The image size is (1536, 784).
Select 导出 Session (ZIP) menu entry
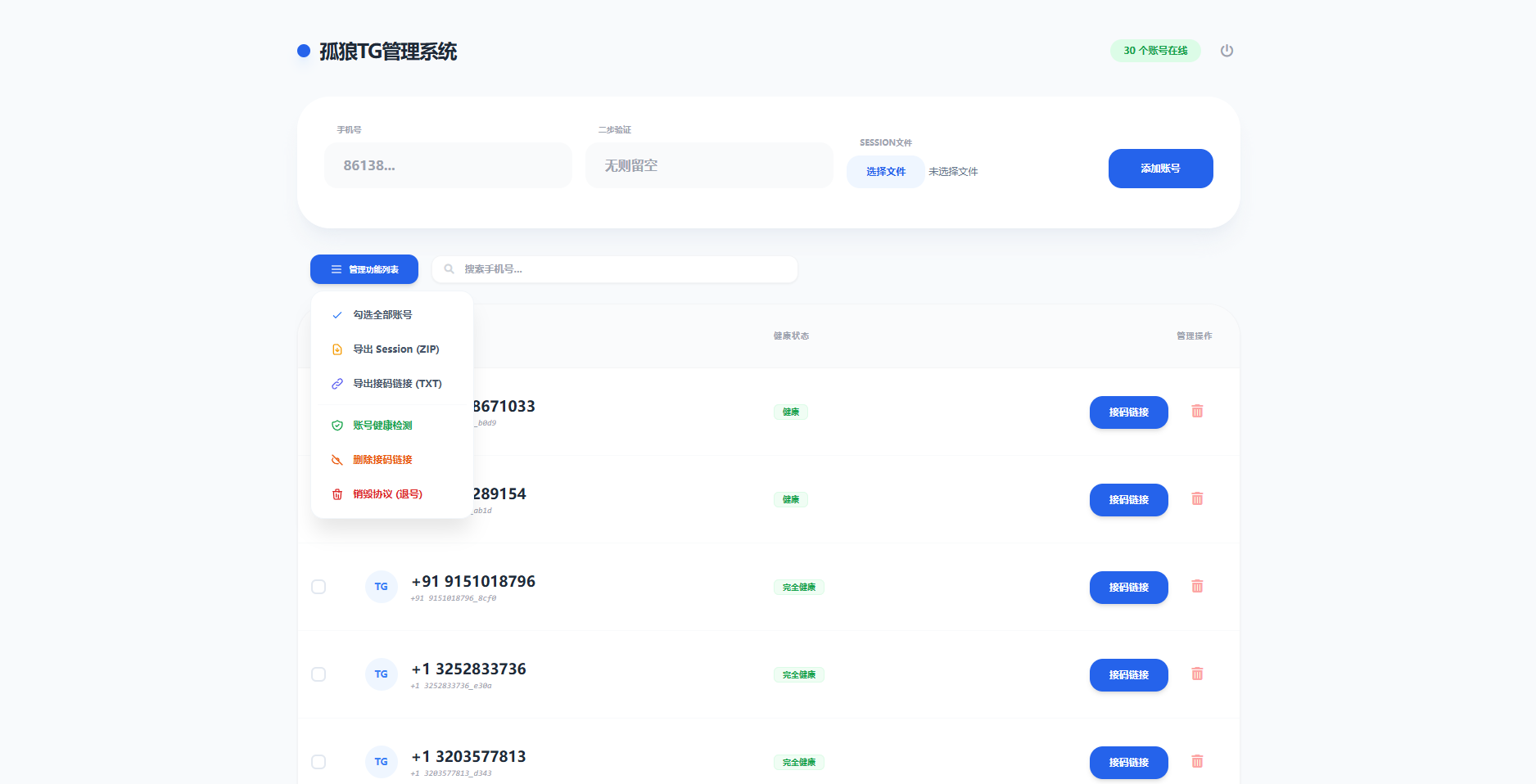coord(395,349)
